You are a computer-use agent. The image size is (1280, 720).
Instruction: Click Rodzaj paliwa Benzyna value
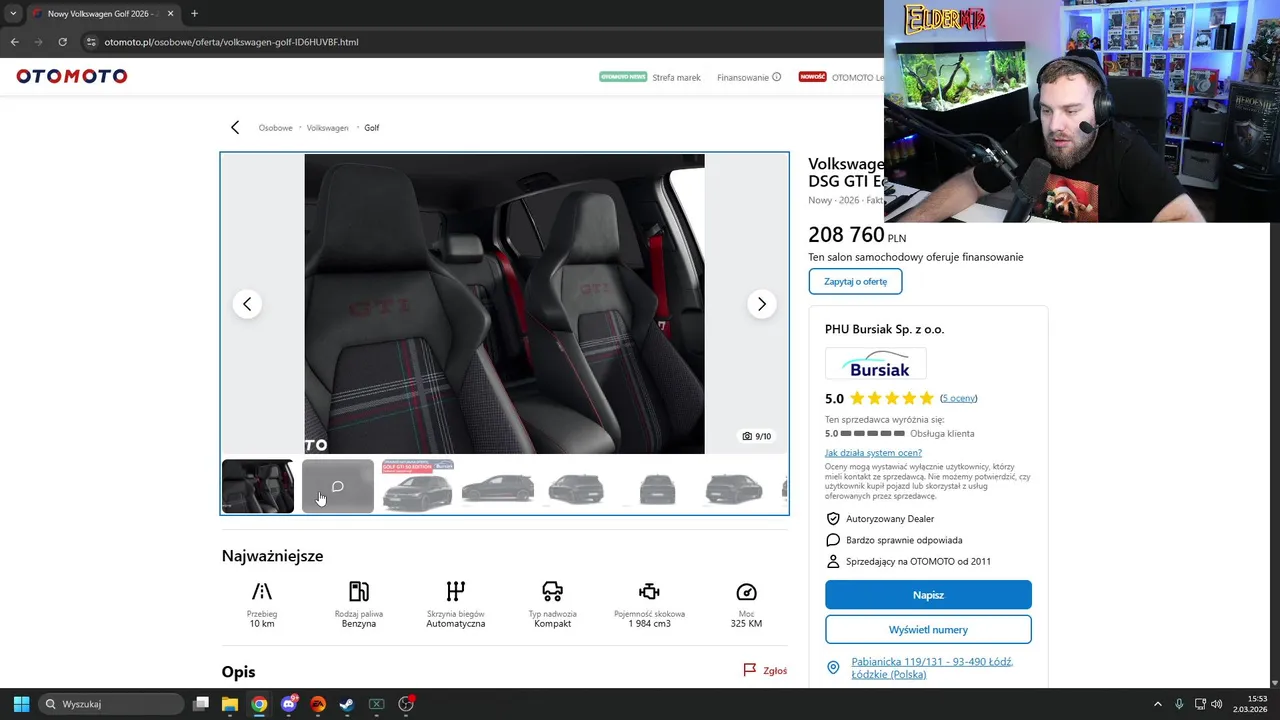click(359, 623)
